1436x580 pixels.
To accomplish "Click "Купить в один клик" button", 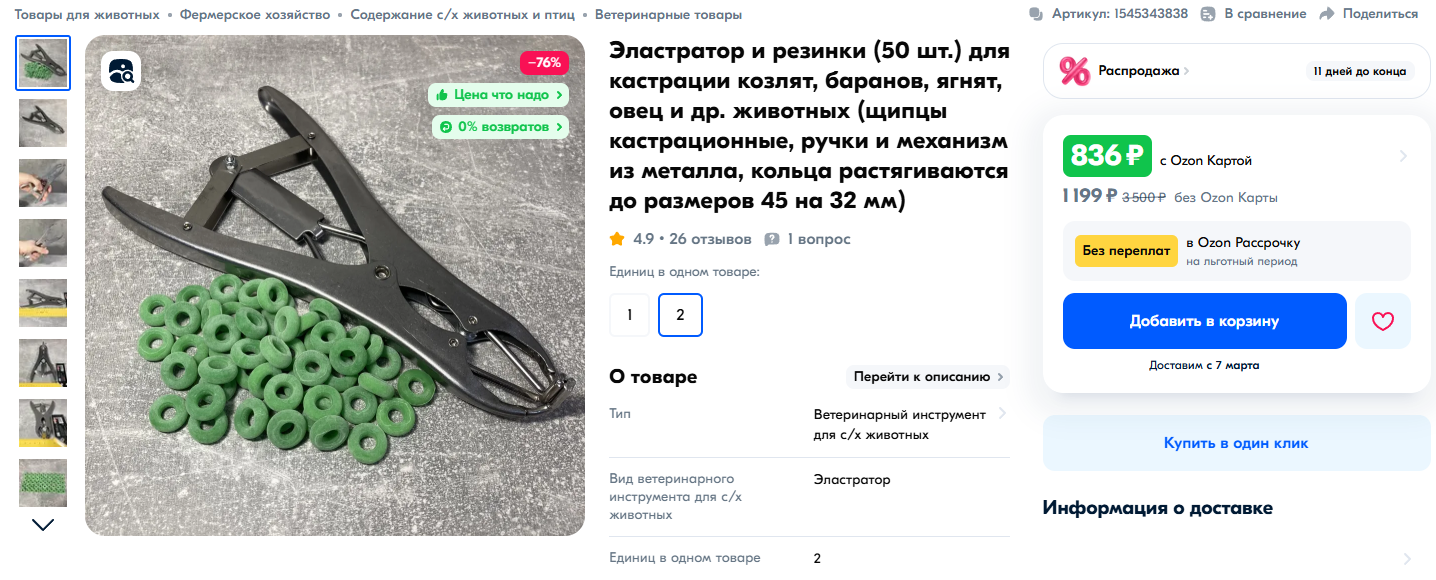I will 1236,443.
